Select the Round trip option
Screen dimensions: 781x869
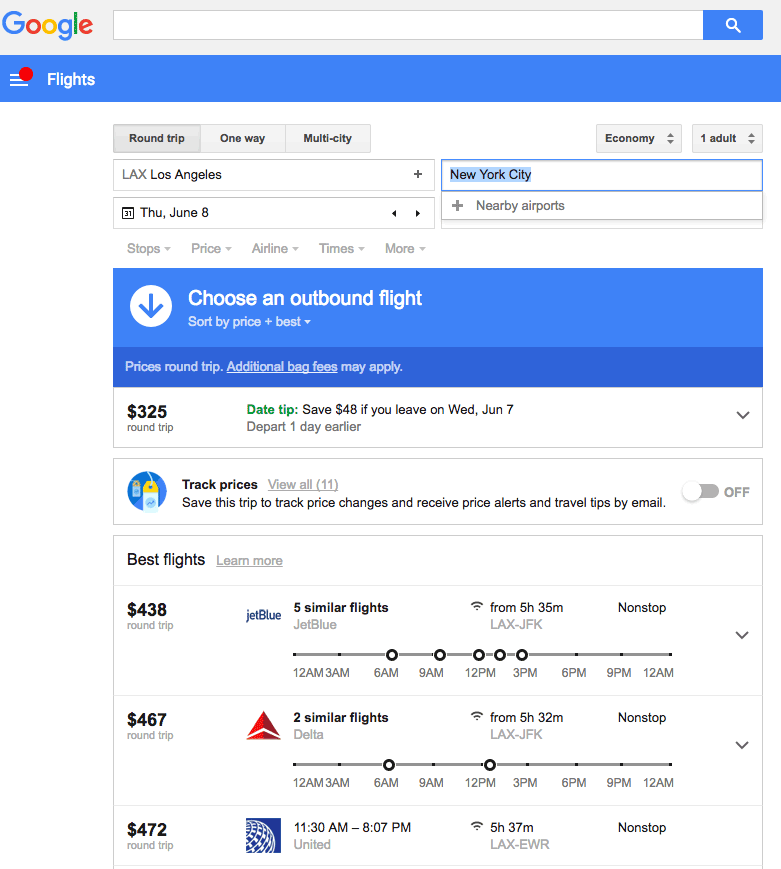pyautogui.click(x=157, y=138)
